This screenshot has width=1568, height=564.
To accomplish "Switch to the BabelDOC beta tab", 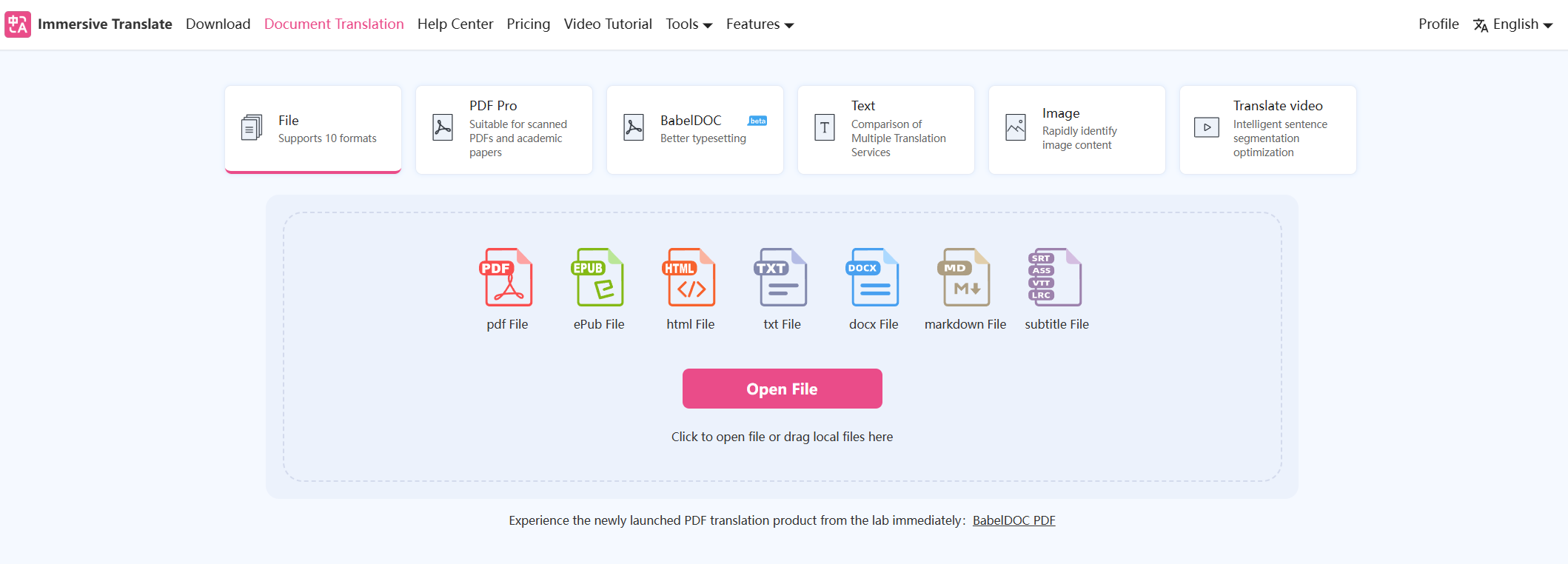I will point(695,130).
